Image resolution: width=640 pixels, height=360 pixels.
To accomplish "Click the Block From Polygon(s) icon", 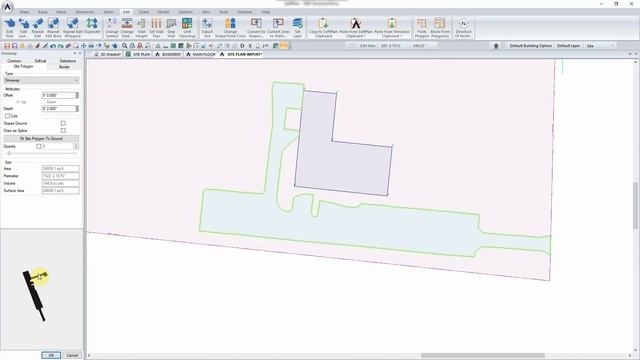I will [440, 27].
